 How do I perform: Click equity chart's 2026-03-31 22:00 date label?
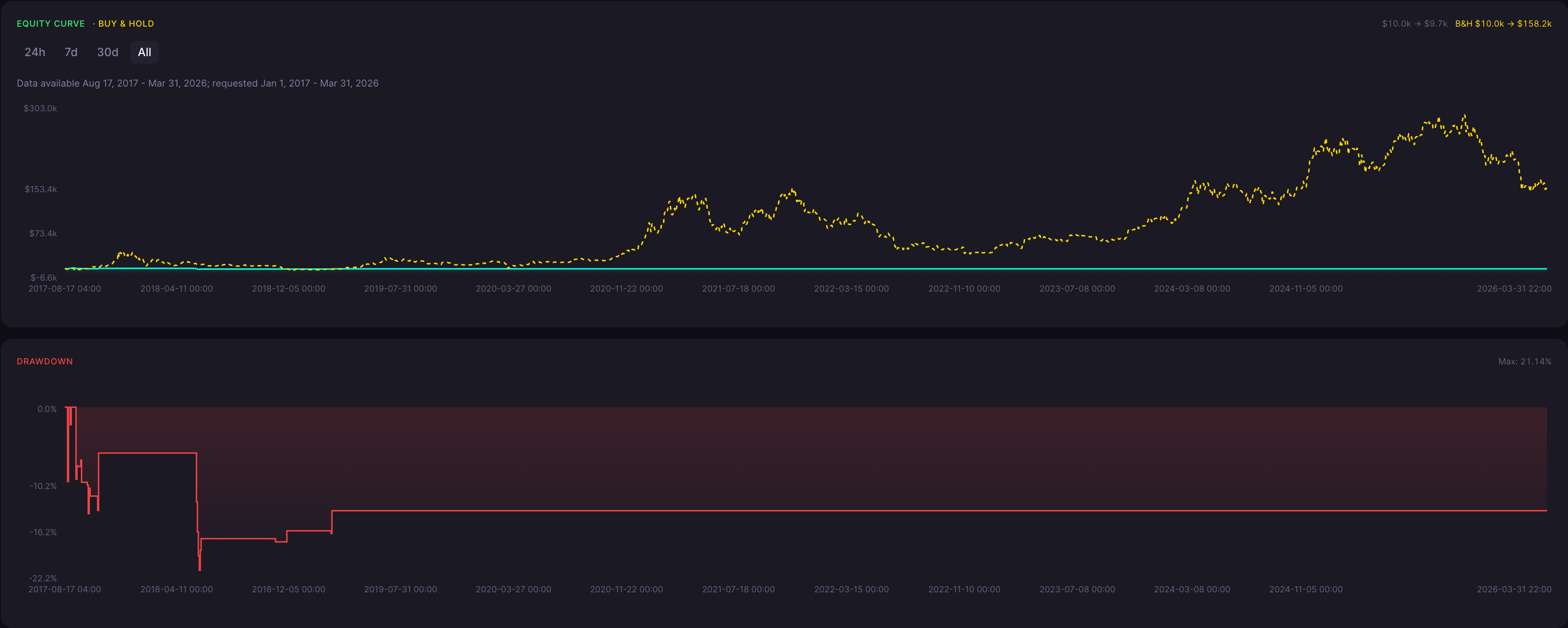1514,289
